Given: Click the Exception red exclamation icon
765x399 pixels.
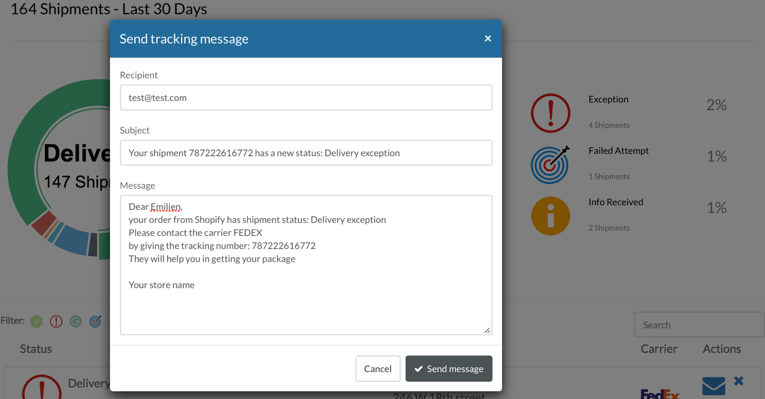Looking at the screenshot, I should coord(550,113).
